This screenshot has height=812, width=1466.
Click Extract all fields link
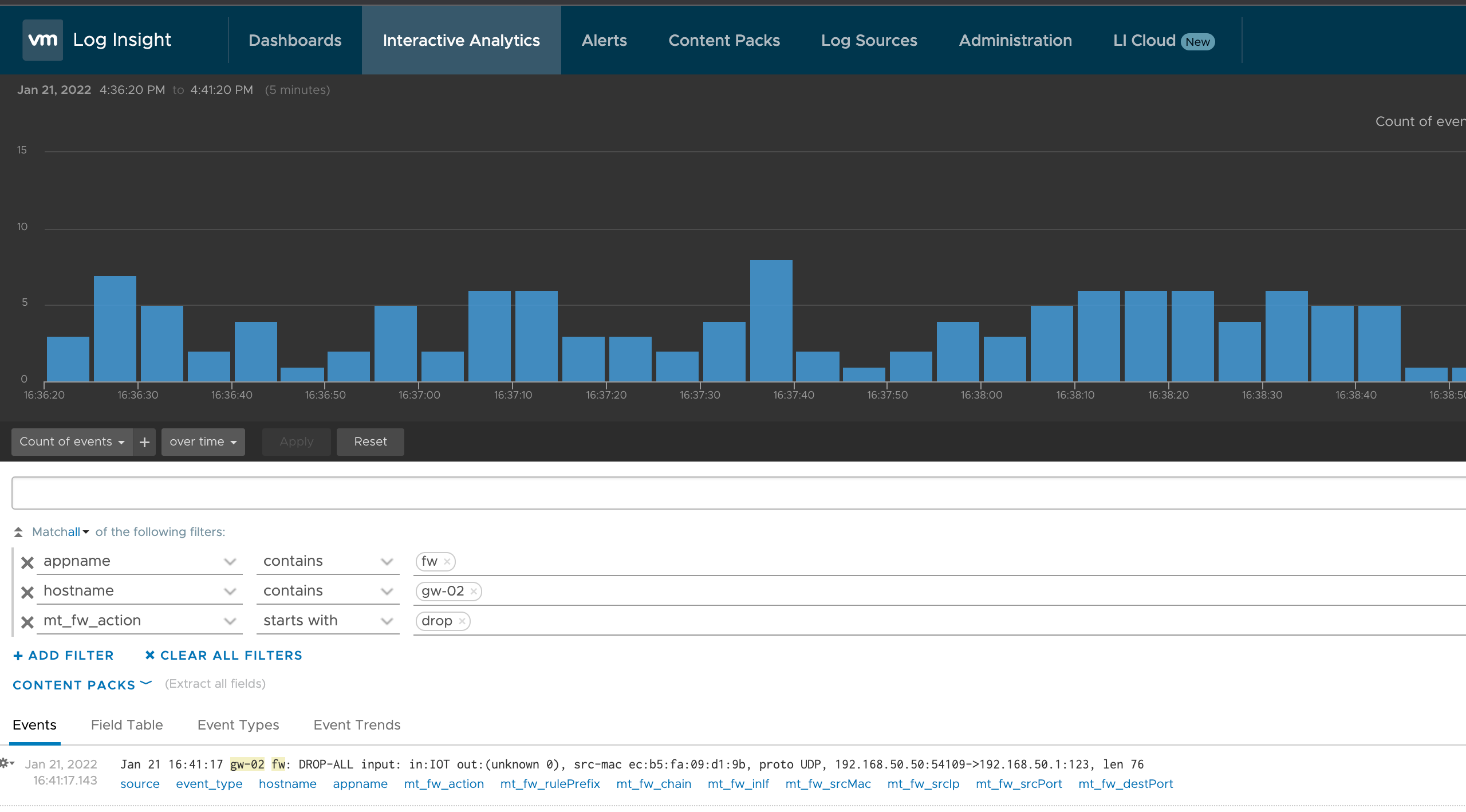pyautogui.click(x=215, y=684)
